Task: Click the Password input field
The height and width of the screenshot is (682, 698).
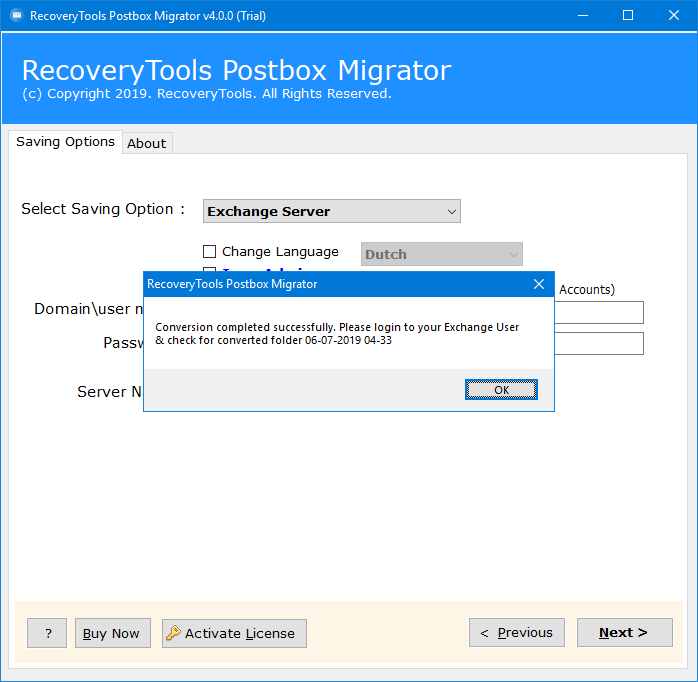Action: (x=599, y=343)
